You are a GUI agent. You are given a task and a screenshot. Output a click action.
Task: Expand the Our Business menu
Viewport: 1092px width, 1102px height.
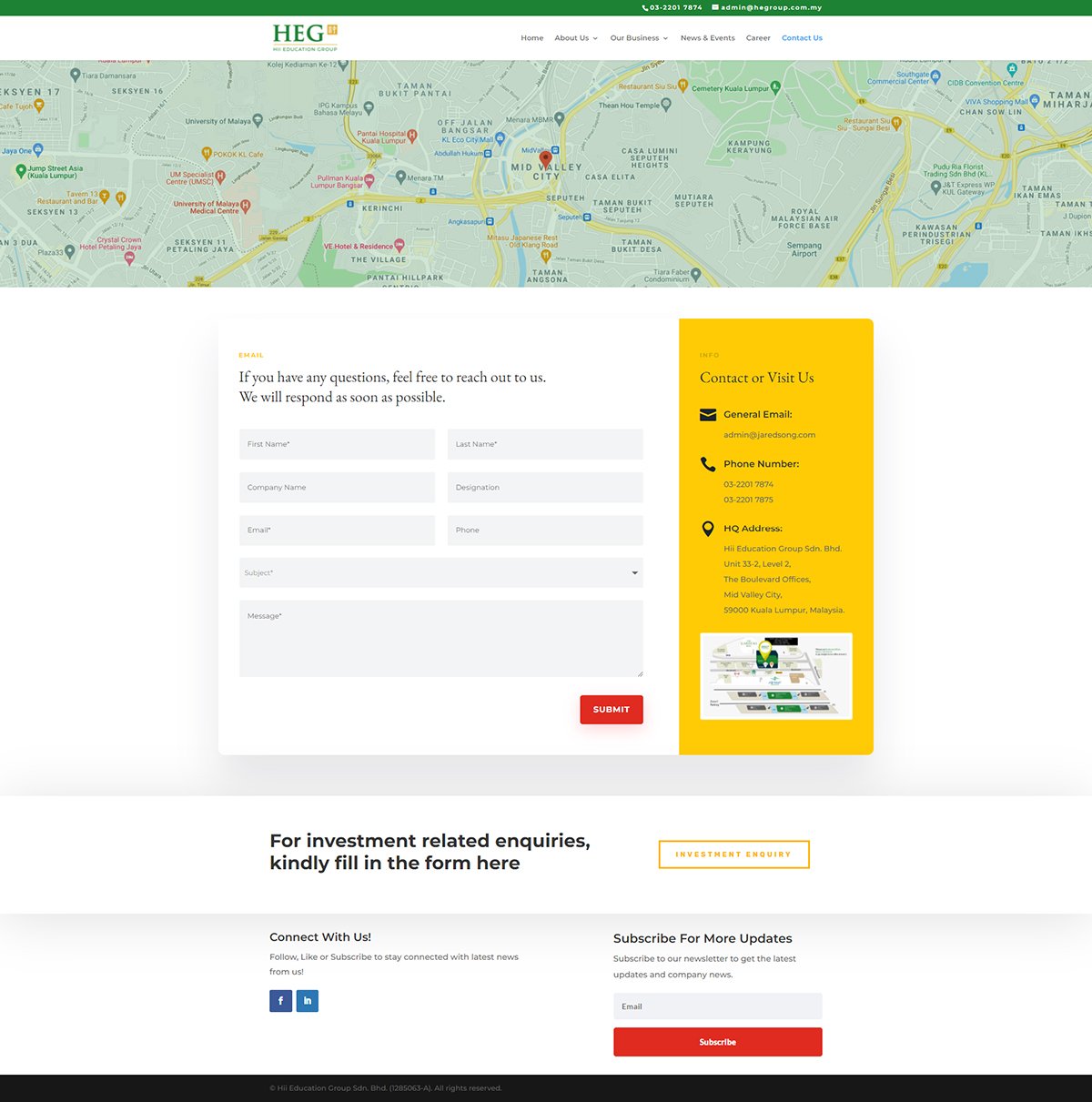tap(639, 38)
